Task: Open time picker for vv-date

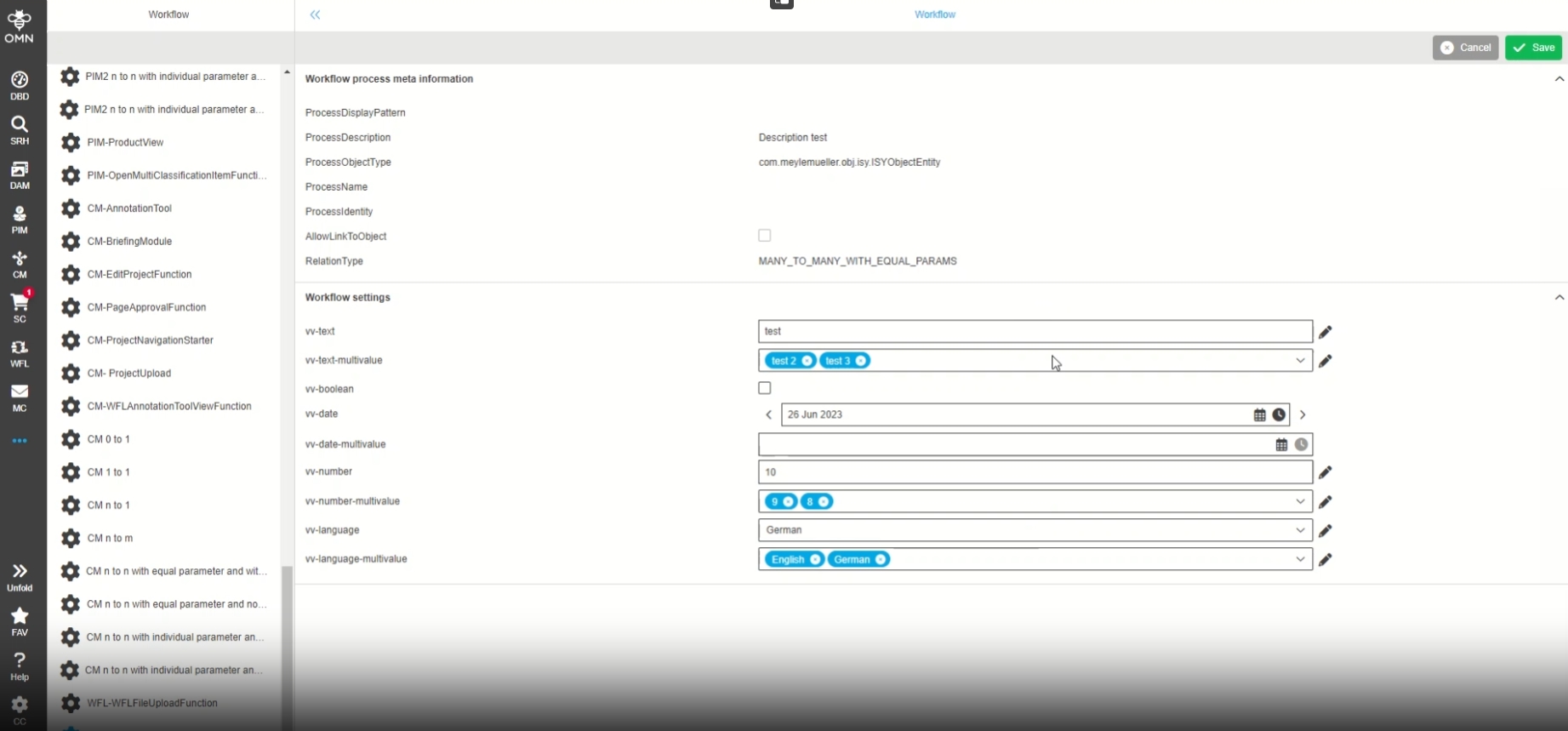Action: [x=1279, y=415]
